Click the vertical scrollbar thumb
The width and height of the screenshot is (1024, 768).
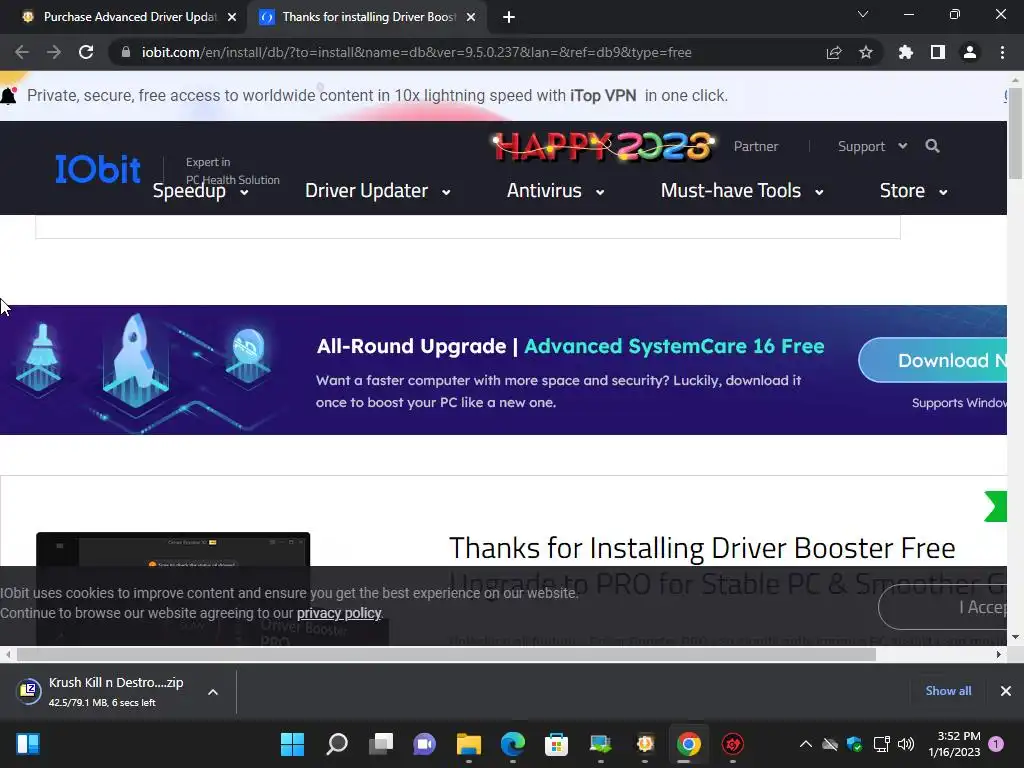tap(1015, 133)
